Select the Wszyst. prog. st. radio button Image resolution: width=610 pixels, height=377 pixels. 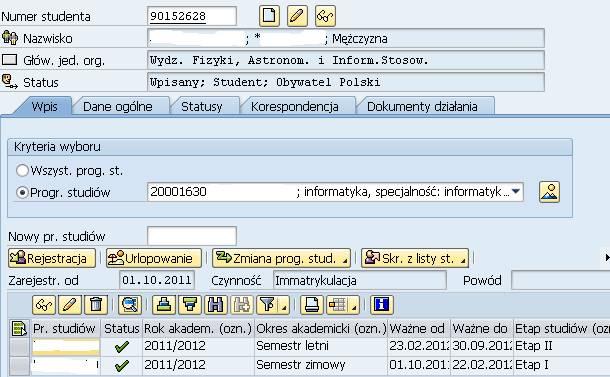pos(22,170)
